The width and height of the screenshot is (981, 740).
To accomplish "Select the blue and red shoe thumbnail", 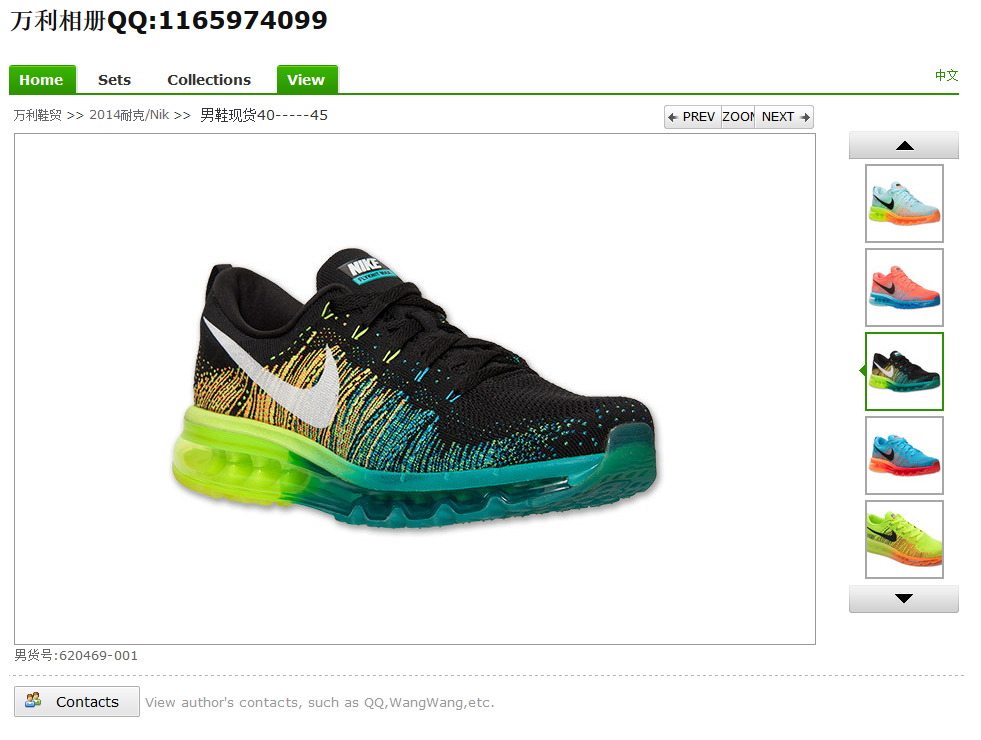I will (904, 455).
